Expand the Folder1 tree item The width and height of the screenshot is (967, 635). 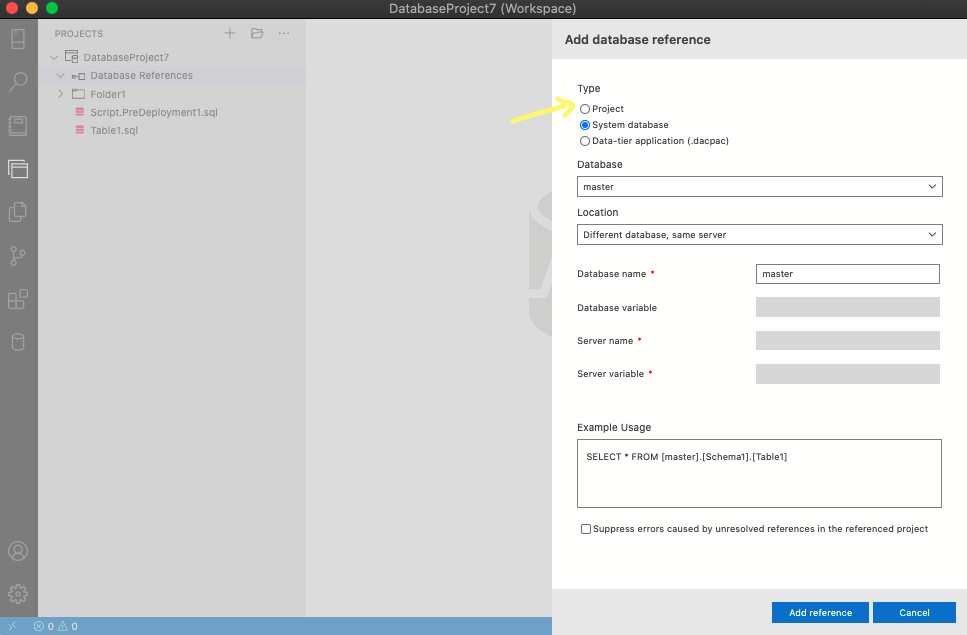(x=59, y=93)
